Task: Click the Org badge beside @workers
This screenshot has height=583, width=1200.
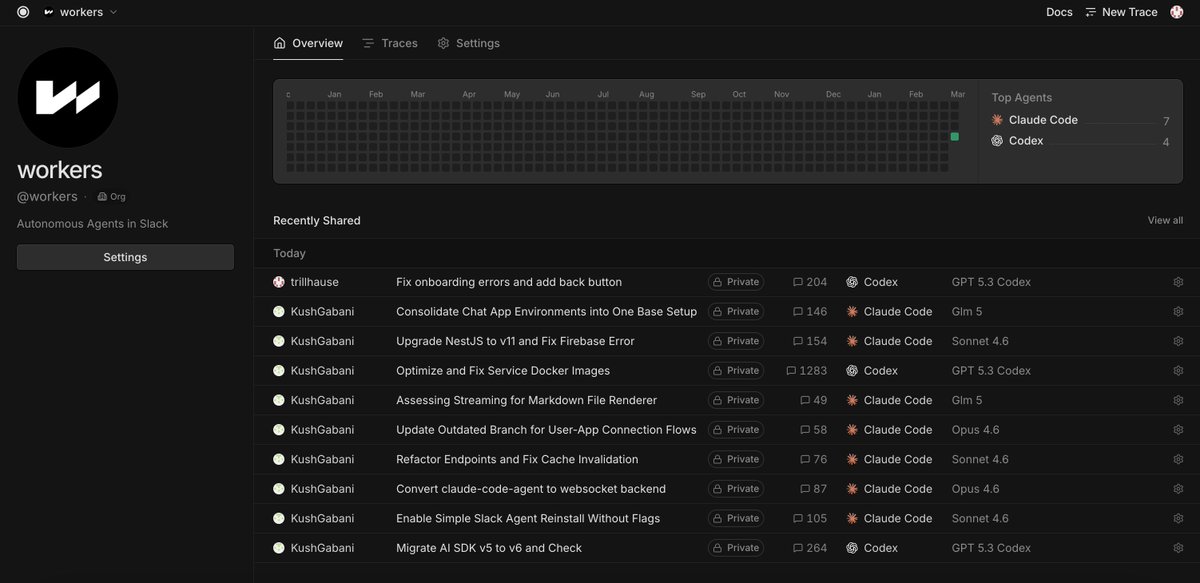Action: click(111, 197)
